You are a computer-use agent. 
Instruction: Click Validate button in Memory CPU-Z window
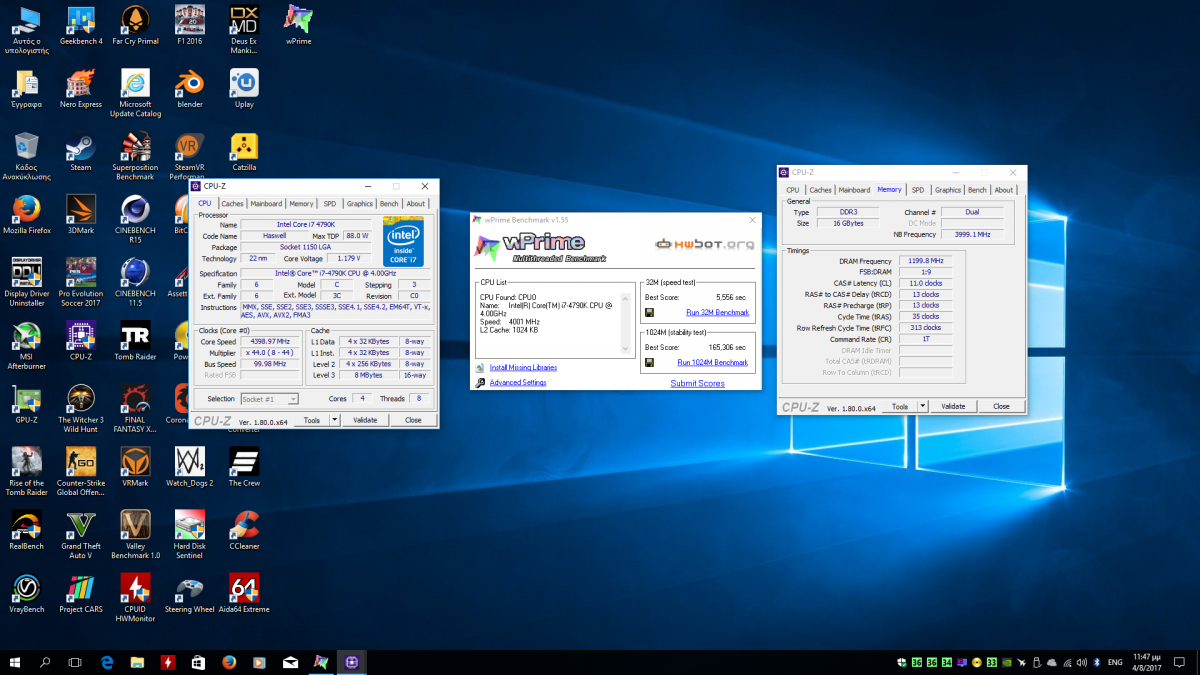point(953,406)
